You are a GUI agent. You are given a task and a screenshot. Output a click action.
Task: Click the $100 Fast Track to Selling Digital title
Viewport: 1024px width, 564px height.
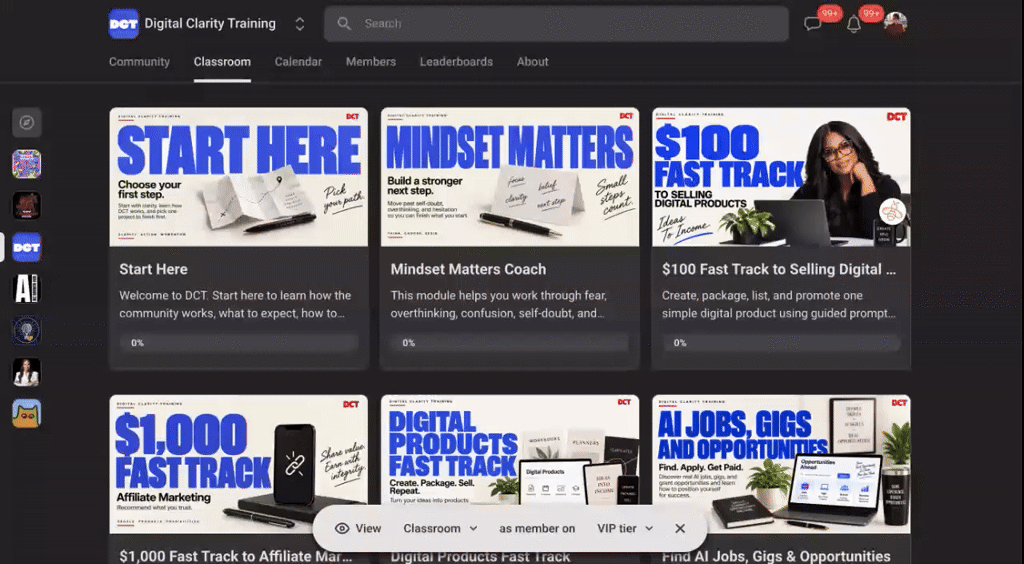778,269
